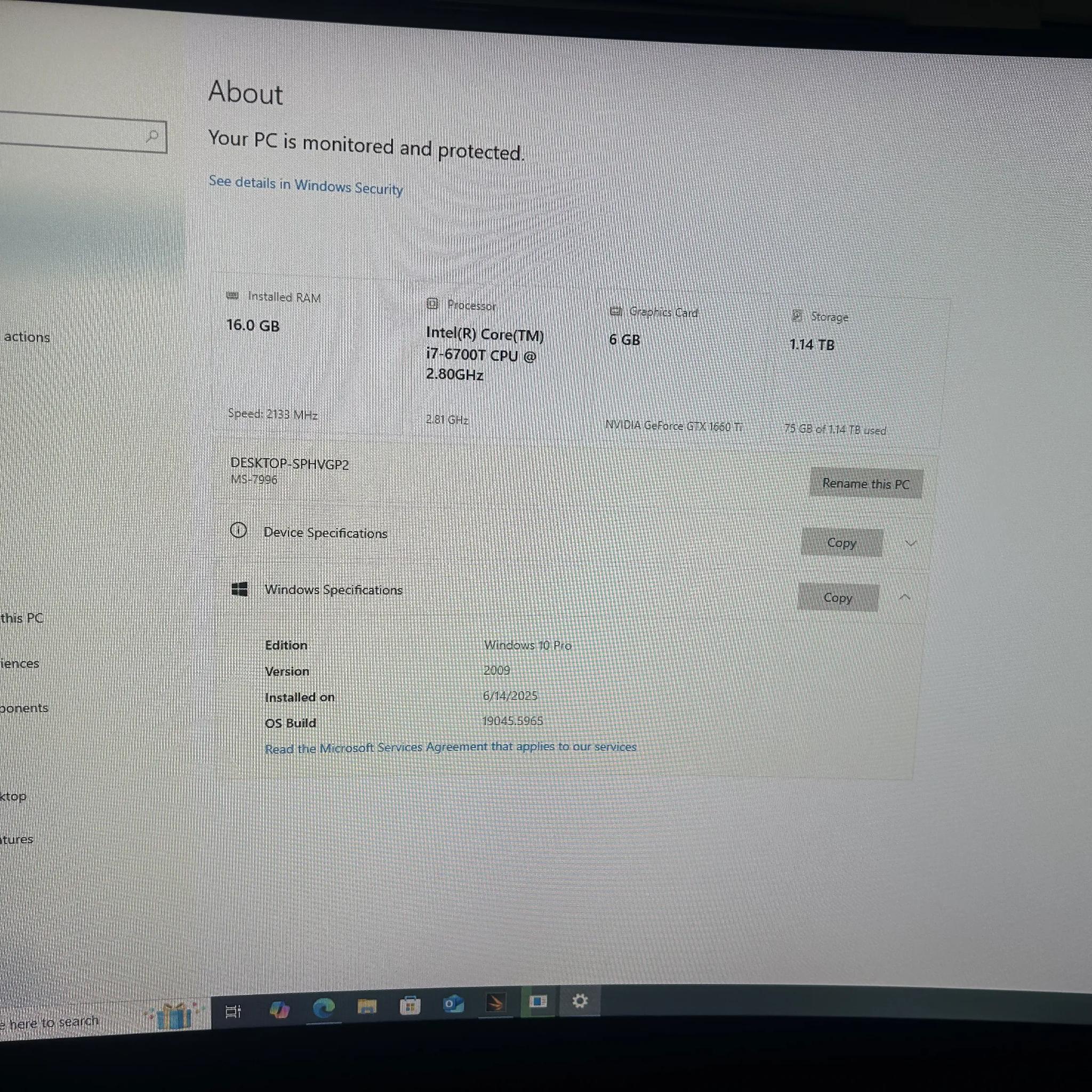This screenshot has width=1092, height=1092.
Task: Click the PC name DESKTOP-SPHVGP2
Action: [290, 464]
